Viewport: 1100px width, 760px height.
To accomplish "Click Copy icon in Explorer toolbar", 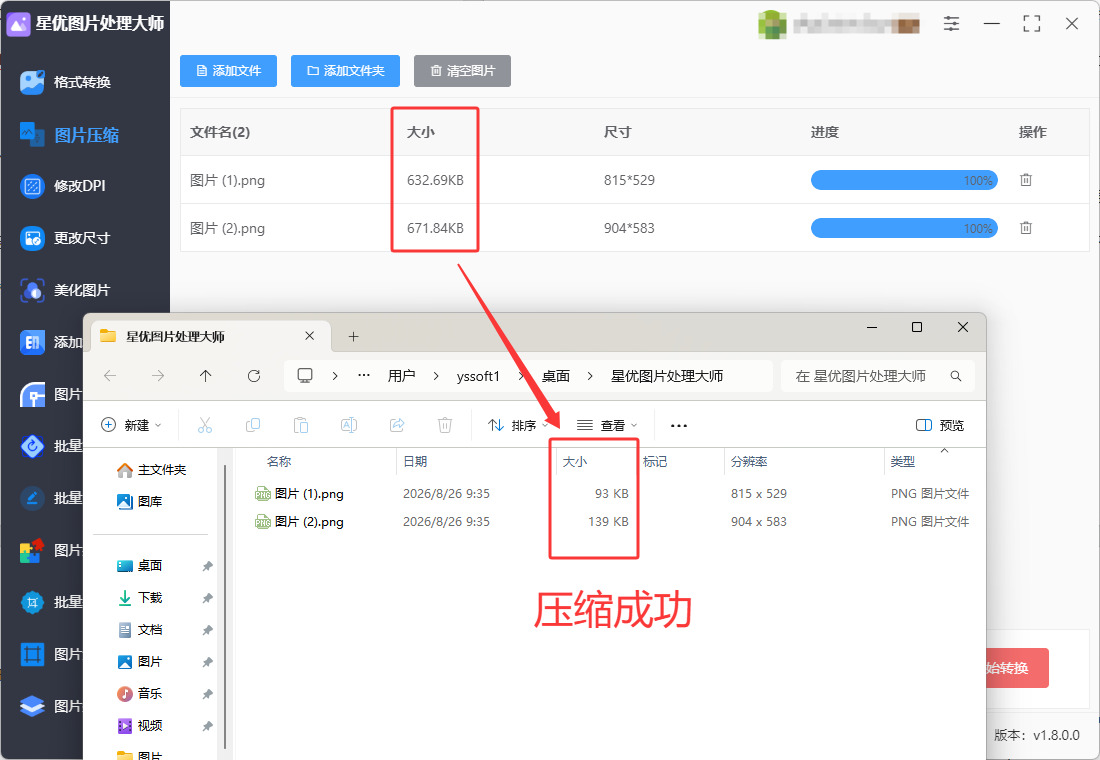I will pyautogui.click(x=253, y=425).
